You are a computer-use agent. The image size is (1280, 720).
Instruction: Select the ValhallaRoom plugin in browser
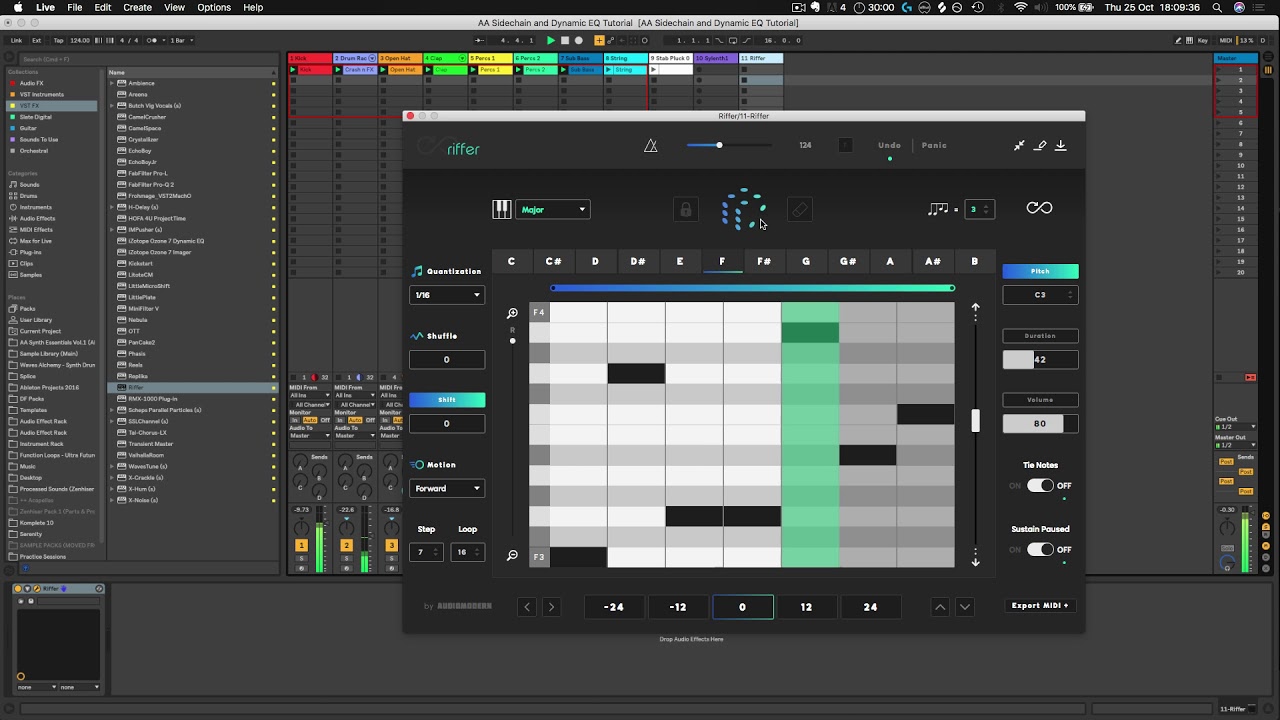pos(146,455)
